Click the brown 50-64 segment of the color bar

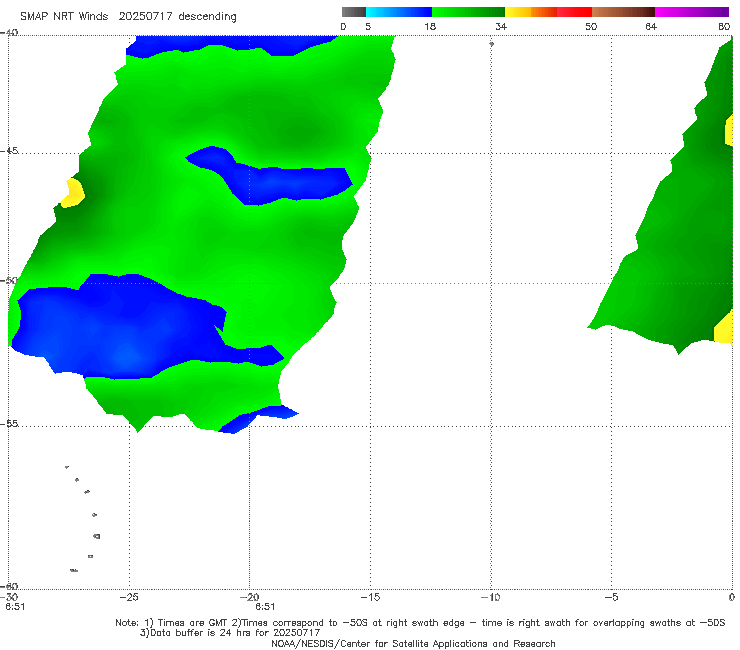tap(623, 12)
